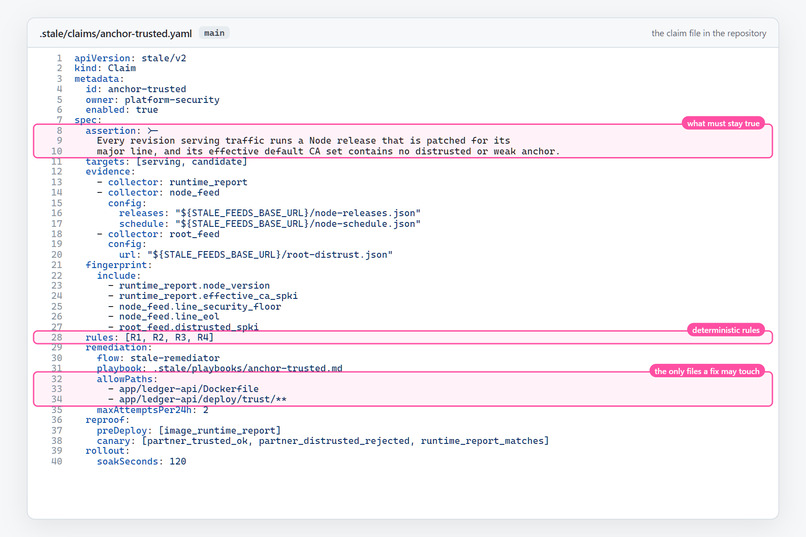806x537 pixels.
Task: Click the 'evidence:' line
Action: (111, 172)
